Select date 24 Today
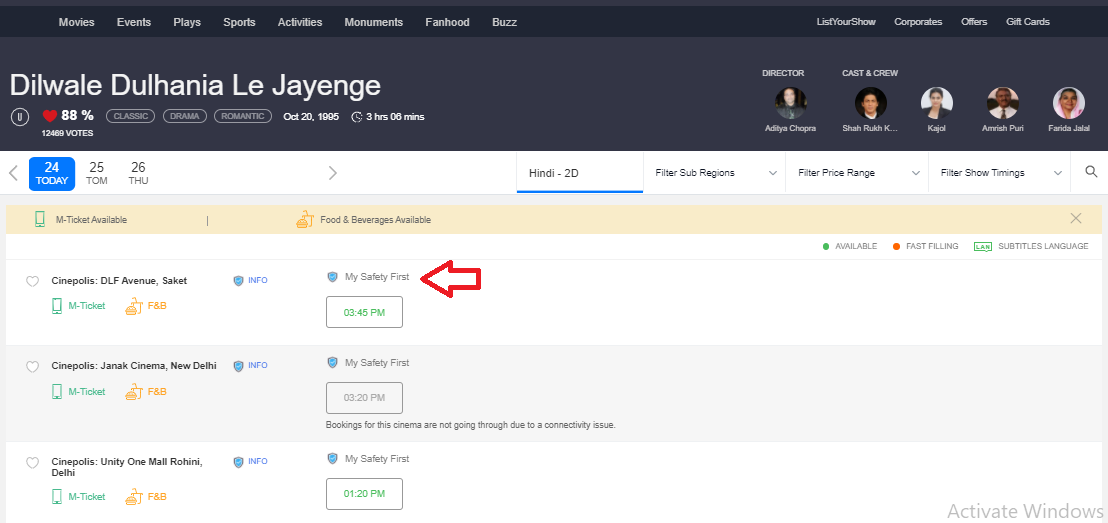Image resolution: width=1108 pixels, height=523 pixels. tap(52, 174)
